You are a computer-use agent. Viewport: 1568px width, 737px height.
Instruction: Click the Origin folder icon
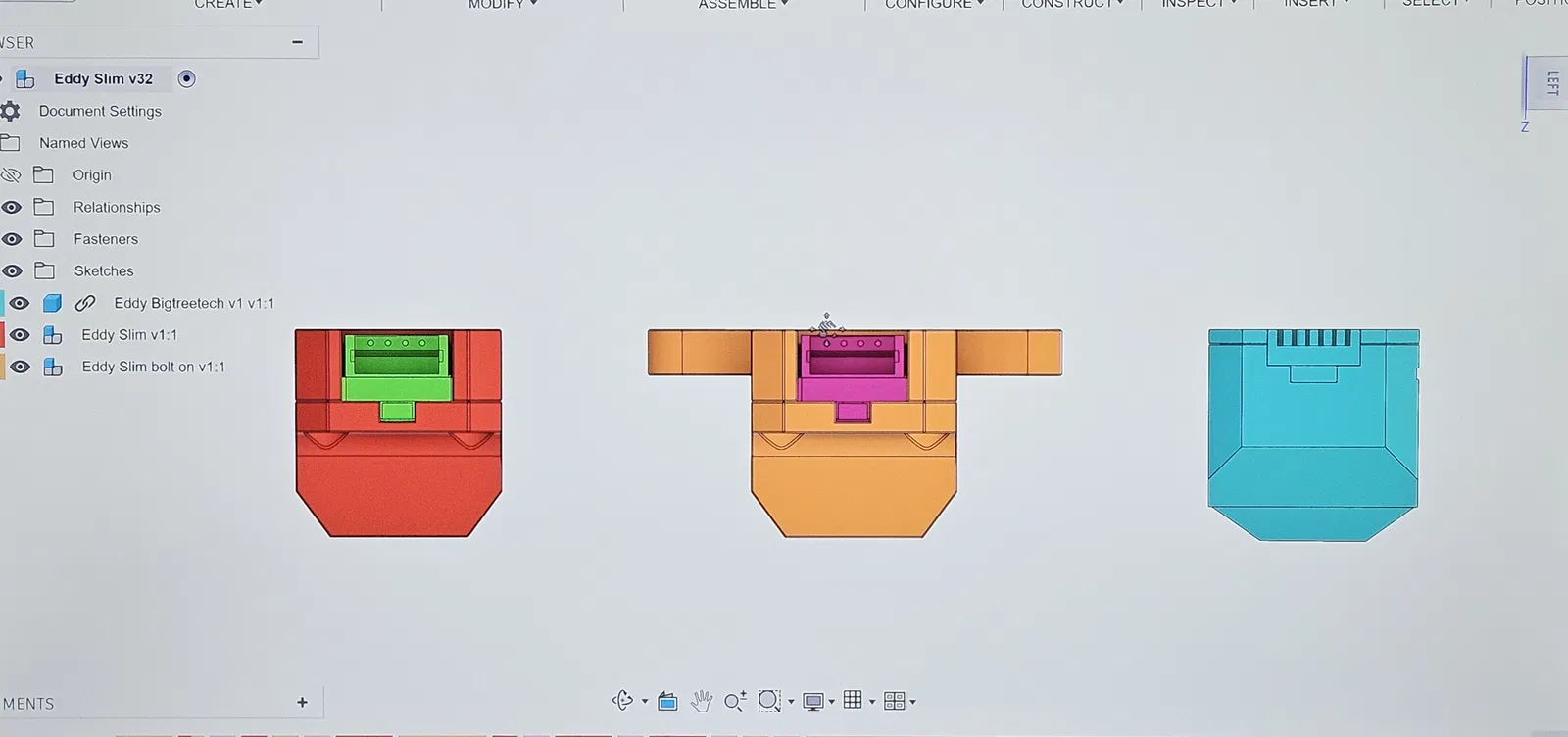(x=43, y=175)
